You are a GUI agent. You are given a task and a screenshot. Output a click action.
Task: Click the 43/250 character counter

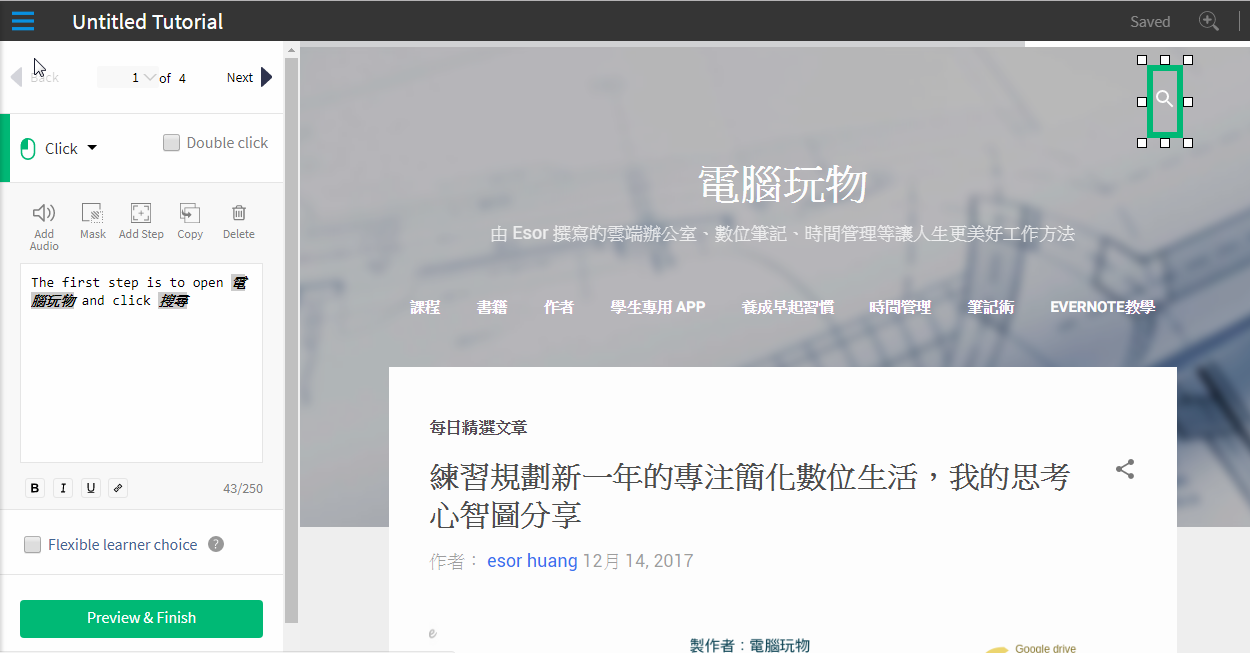pyautogui.click(x=243, y=488)
